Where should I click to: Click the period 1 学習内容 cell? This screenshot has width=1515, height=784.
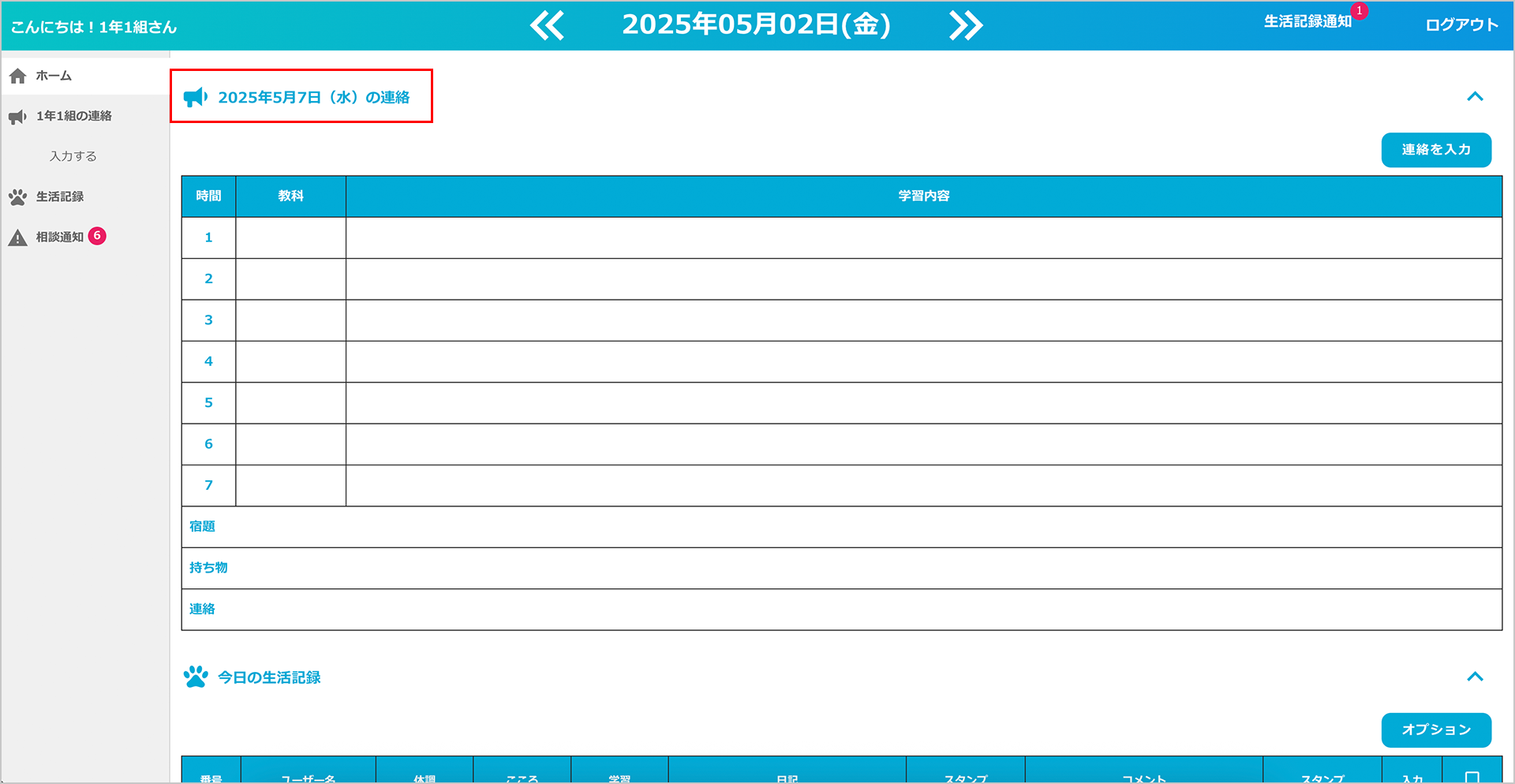pos(923,237)
